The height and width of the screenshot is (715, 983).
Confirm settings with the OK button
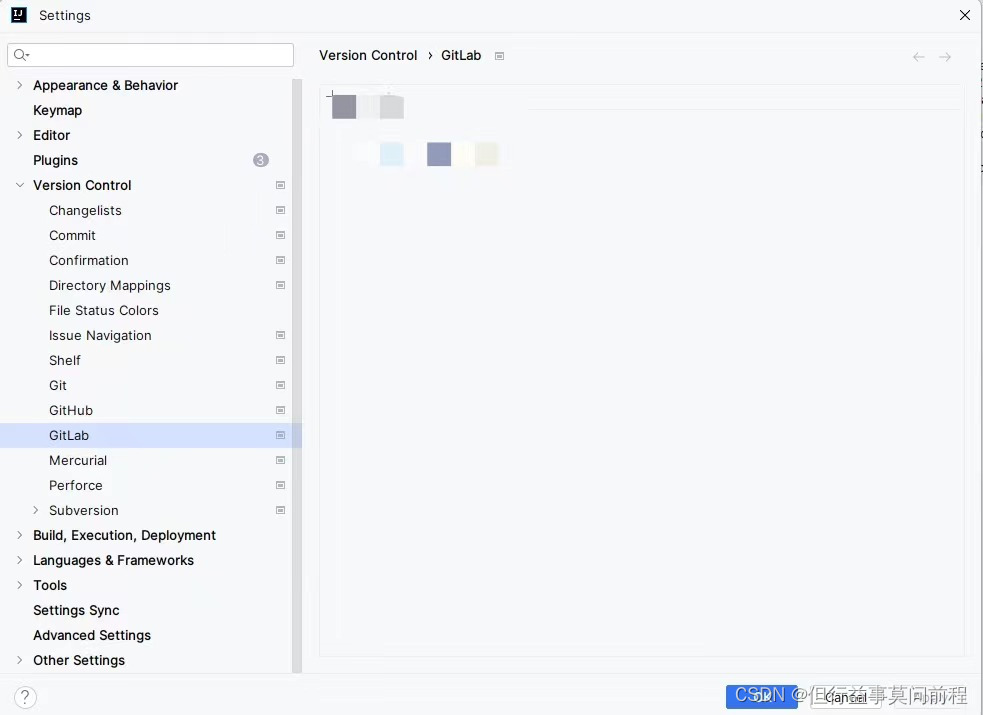[x=762, y=697]
